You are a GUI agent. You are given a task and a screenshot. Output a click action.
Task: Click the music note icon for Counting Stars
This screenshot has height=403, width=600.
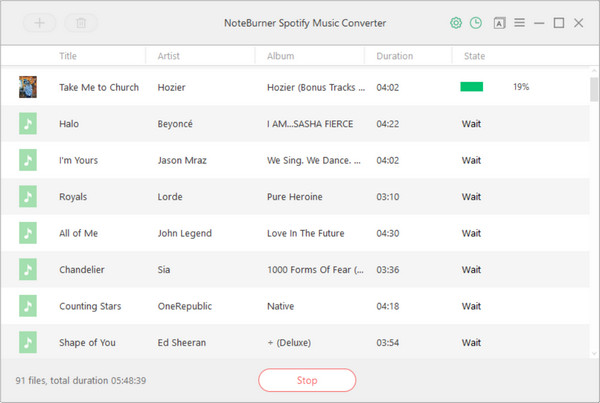(28, 305)
